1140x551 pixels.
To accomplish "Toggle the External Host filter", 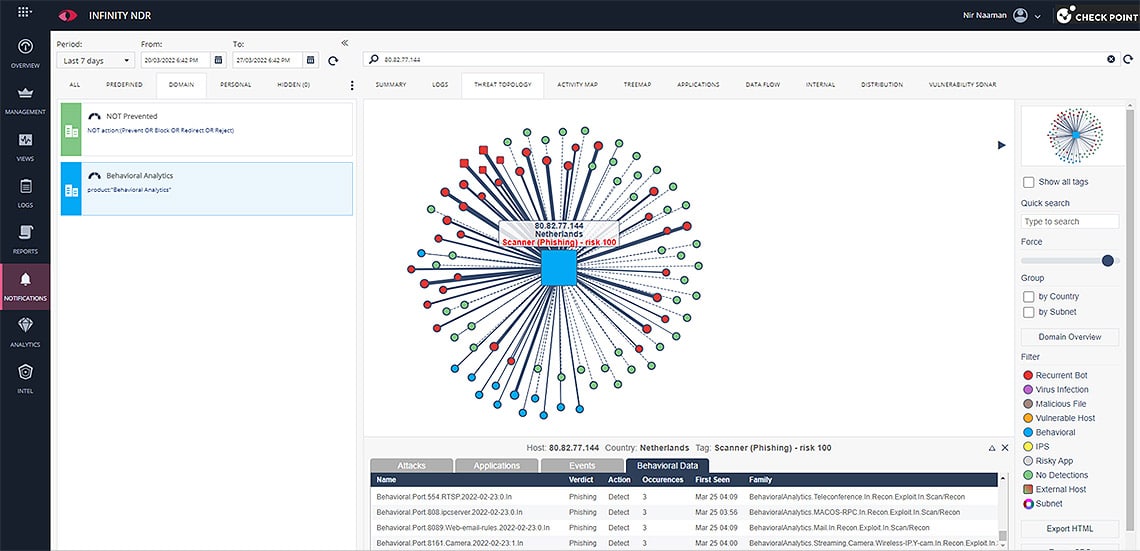I will tap(1054, 489).
